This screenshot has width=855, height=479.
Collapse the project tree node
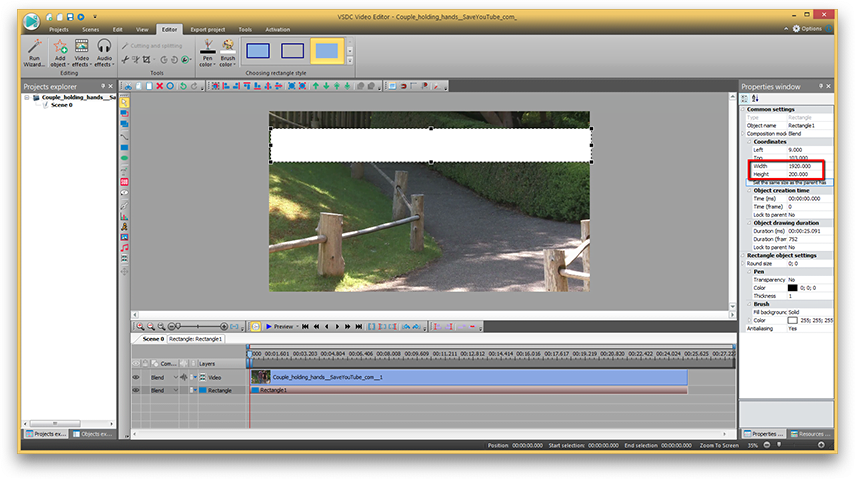point(26,97)
